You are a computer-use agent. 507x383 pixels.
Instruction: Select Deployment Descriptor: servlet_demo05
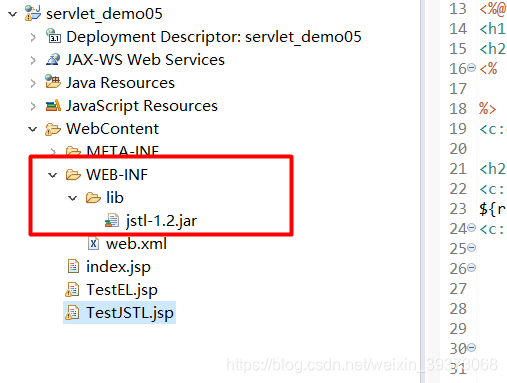click(214, 37)
